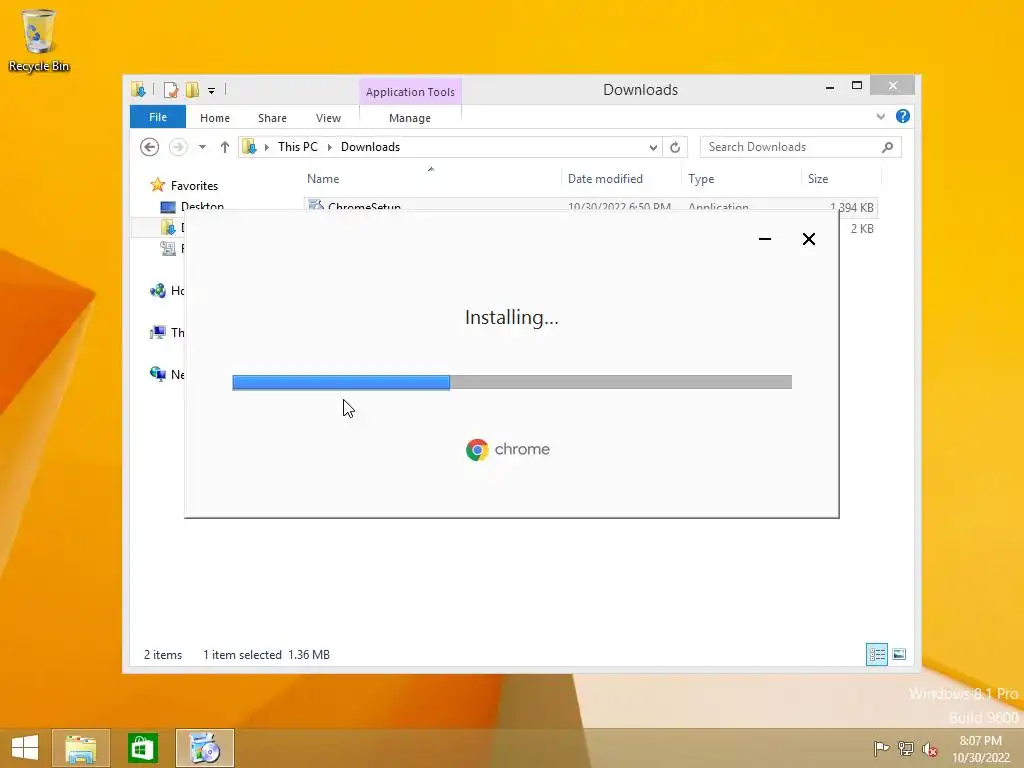Click the muted volume tray icon

[929, 749]
